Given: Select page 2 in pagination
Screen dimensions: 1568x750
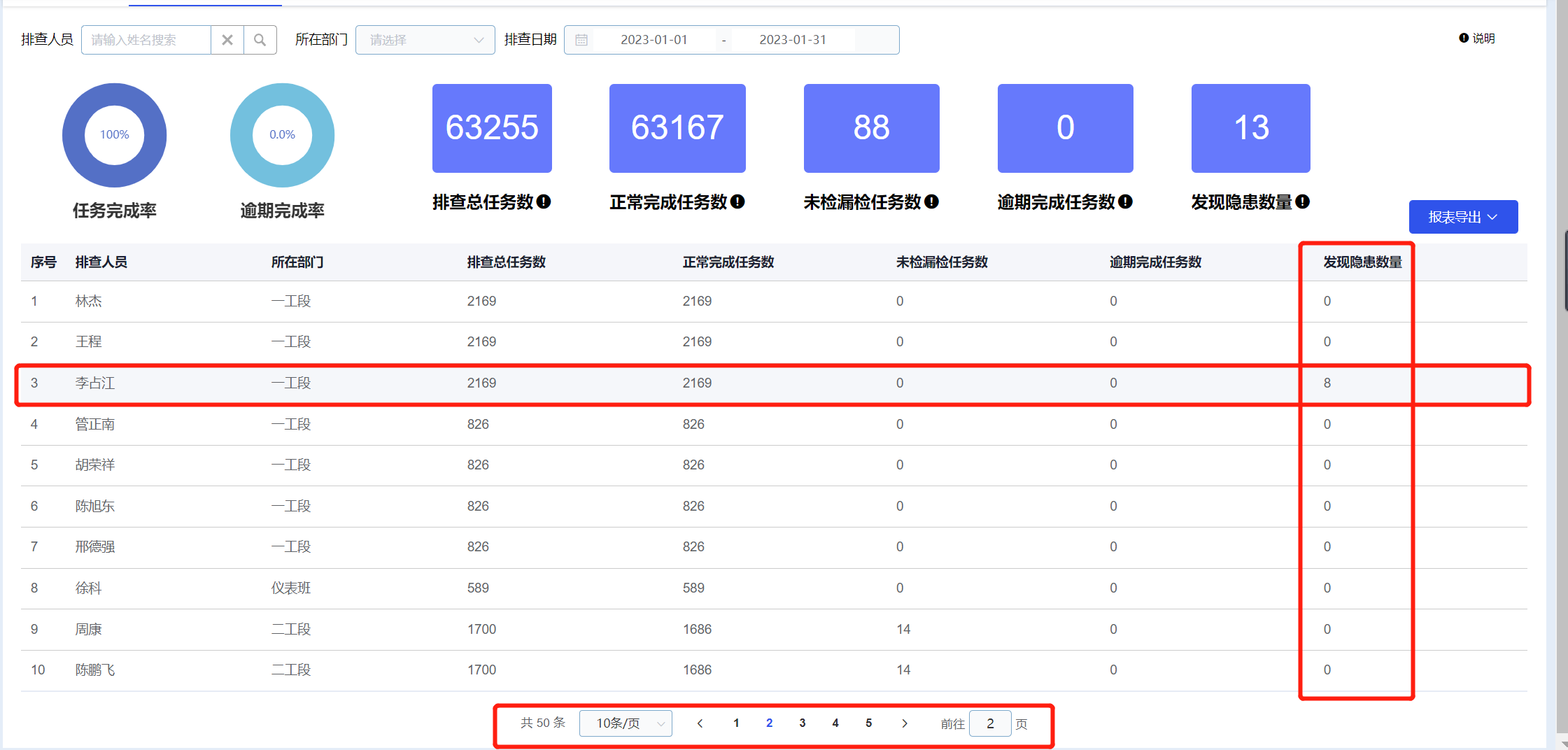Looking at the screenshot, I should coord(770,723).
